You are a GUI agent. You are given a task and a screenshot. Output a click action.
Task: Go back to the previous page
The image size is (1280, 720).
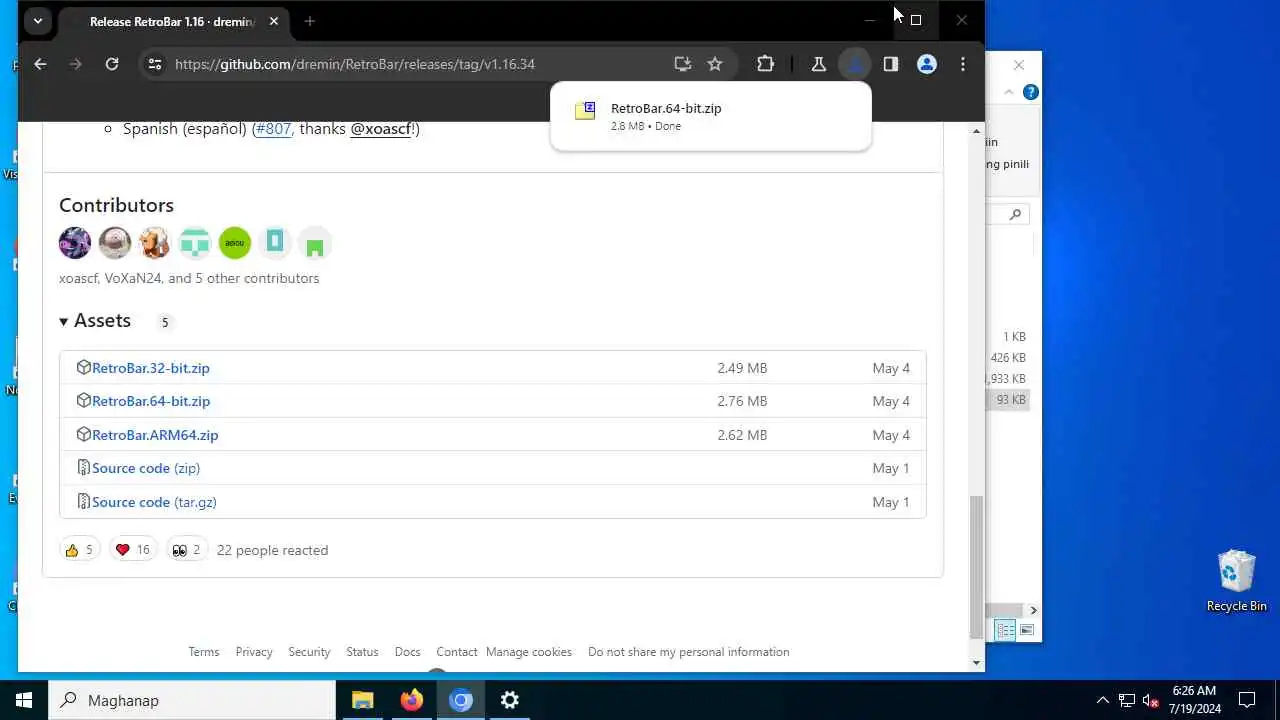coord(40,64)
